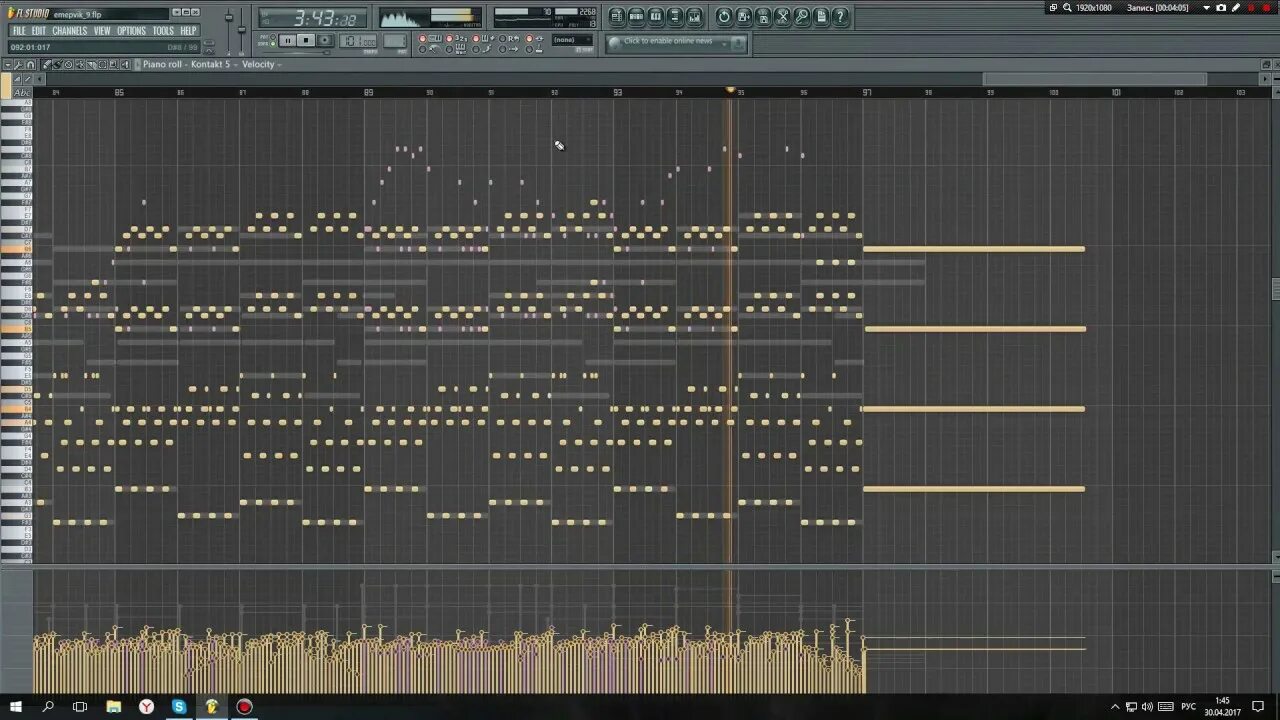This screenshot has height=720, width=1280.
Task: Click the tempo display field
Action: click(x=358, y=41)
